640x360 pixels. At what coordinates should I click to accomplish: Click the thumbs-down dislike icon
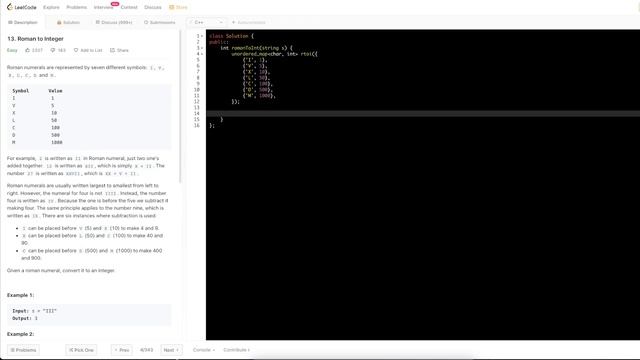[x=53, y=50]
